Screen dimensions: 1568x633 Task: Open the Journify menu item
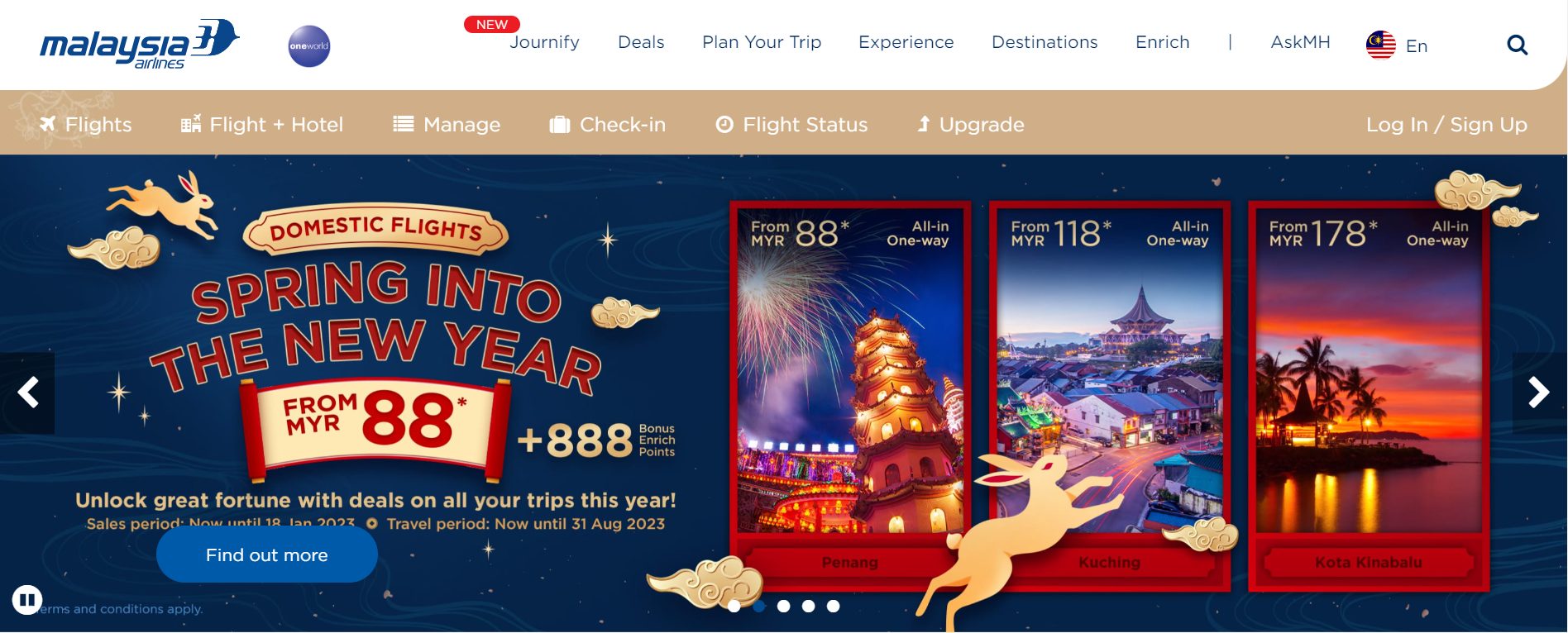coord(544,42)
